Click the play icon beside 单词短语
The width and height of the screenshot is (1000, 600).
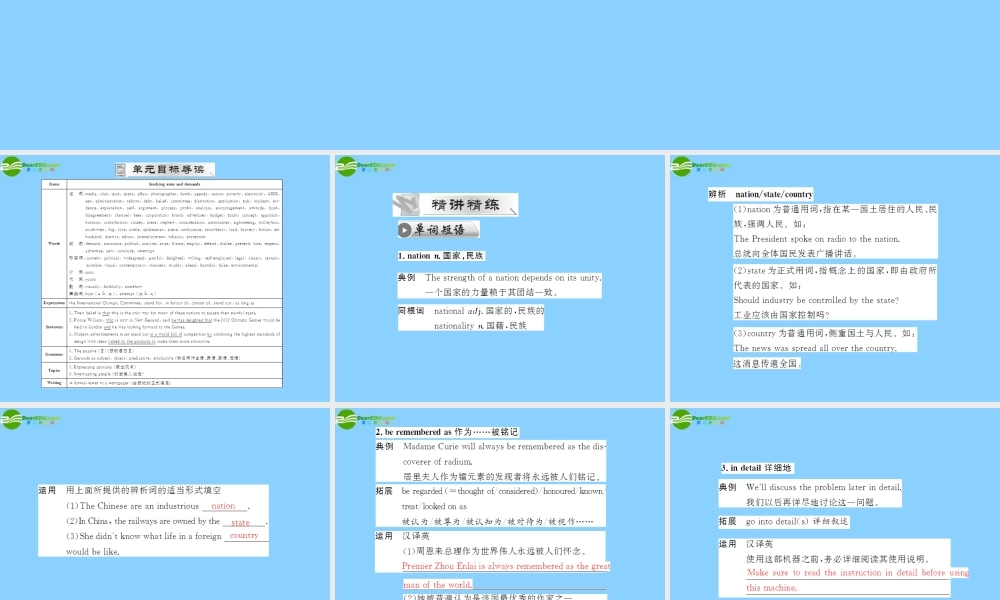coord(404,230)
